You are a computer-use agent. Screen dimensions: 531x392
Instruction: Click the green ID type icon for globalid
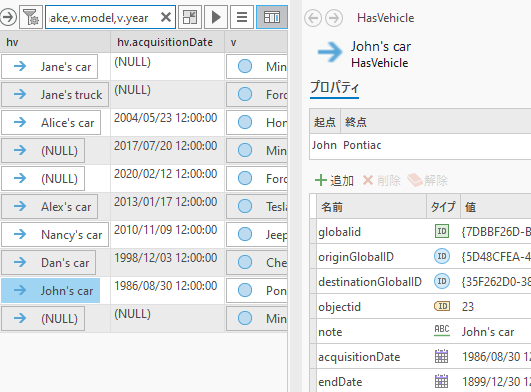point(442,231)
